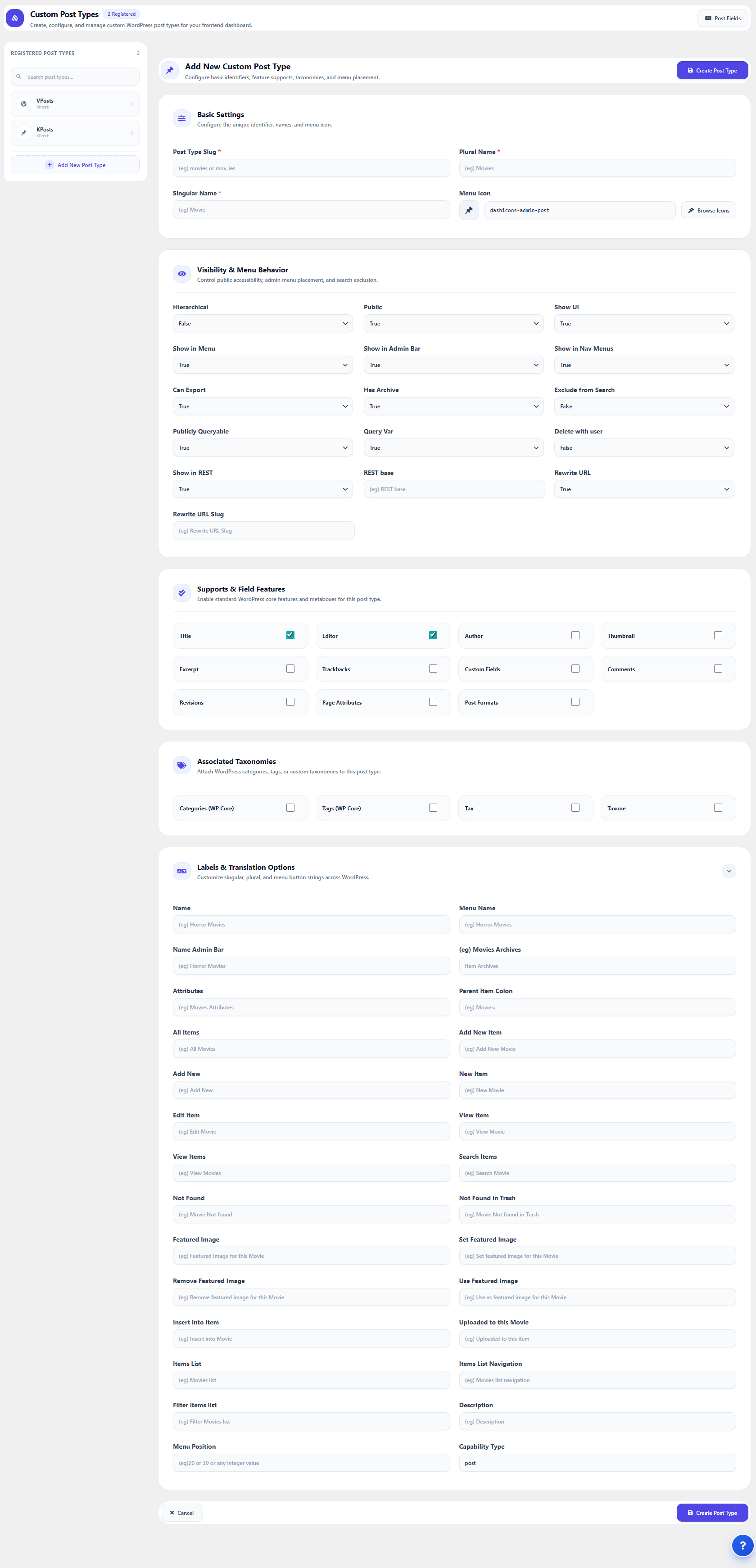Image resolution: width=756 pixels, height=1568 pixels.
Task: Uncheck the Title support checkbox
Action: click(x=290, y=636)
